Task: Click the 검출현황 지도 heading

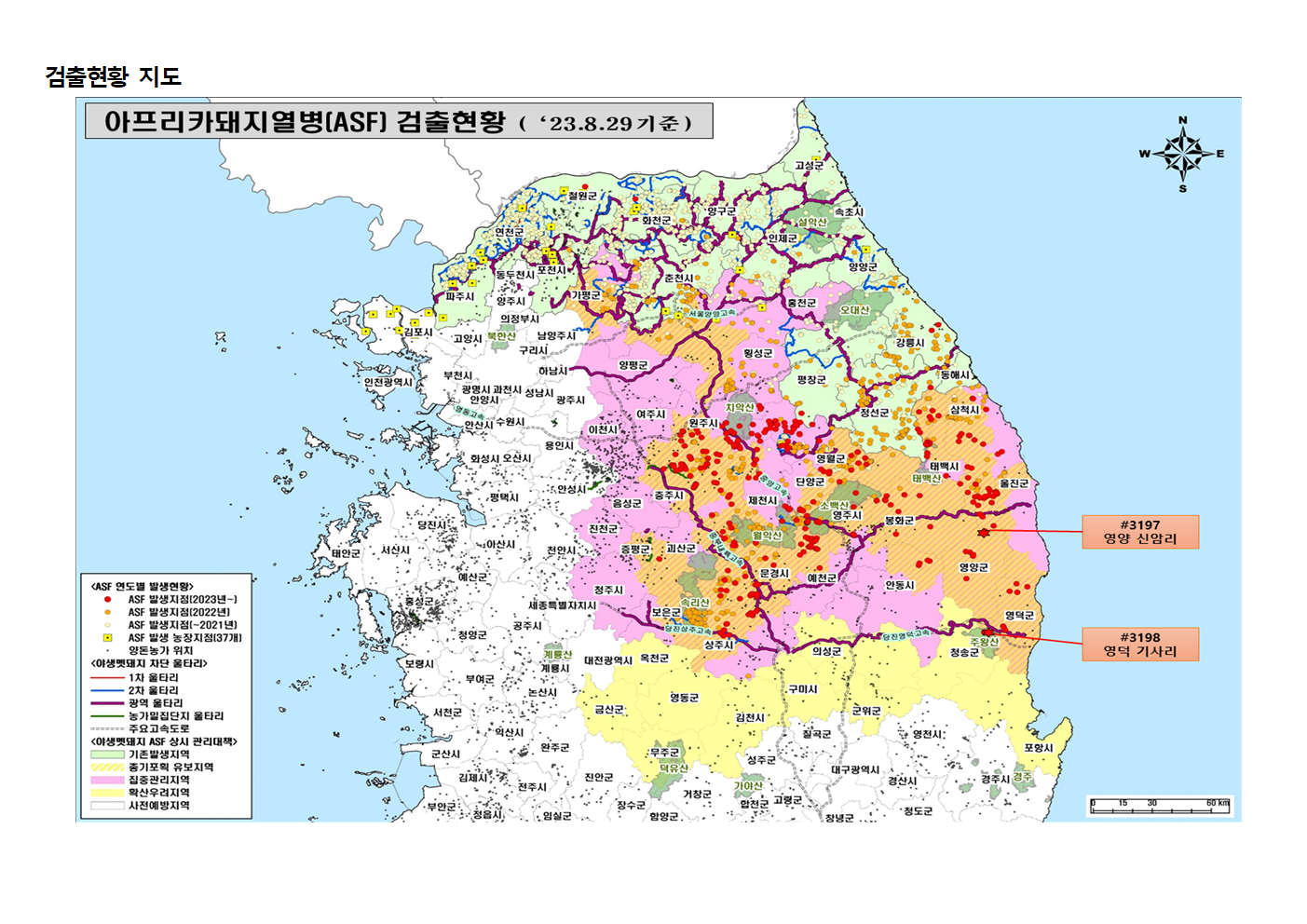Action: (113, 76)
